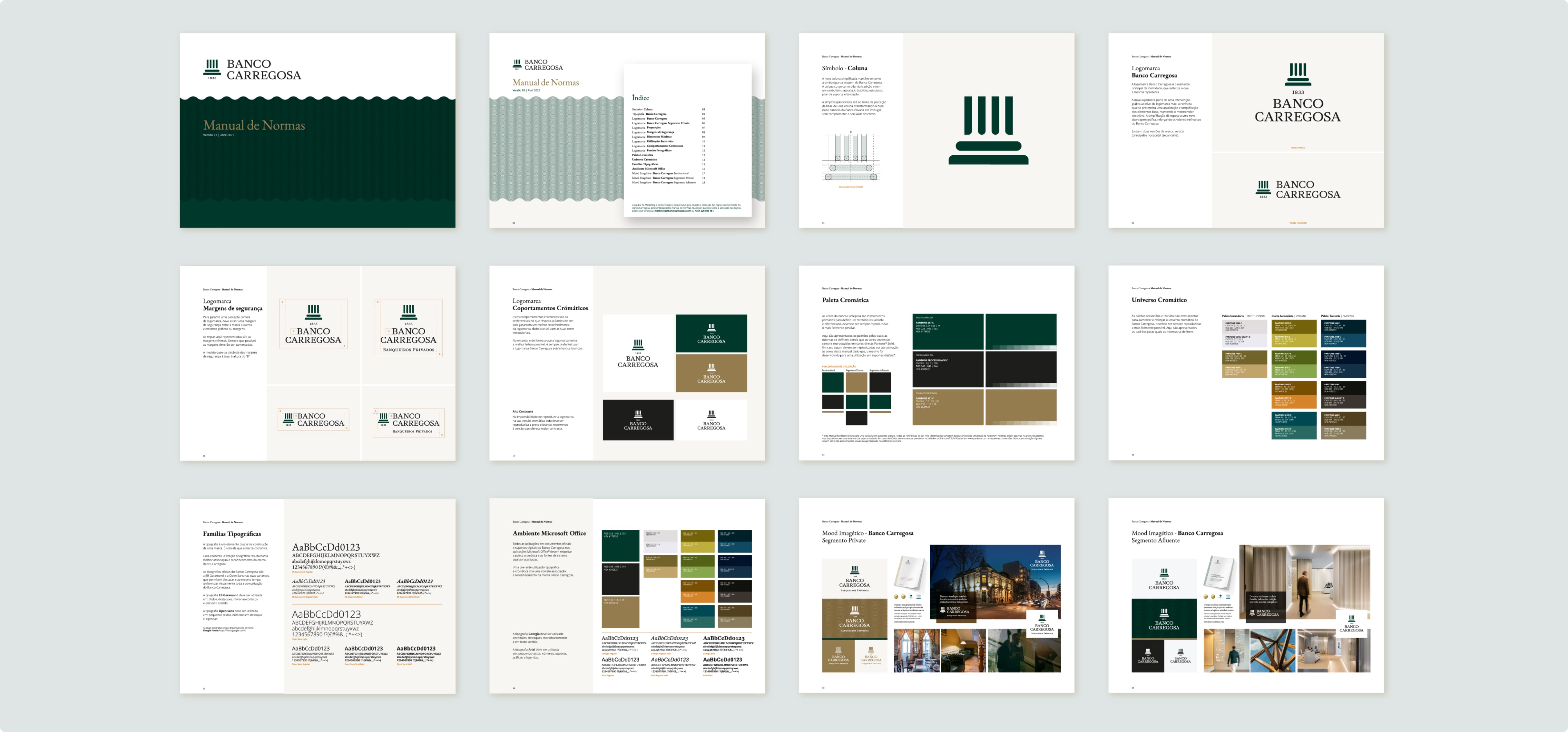Click the column construction grid diagram

(851, 156)
